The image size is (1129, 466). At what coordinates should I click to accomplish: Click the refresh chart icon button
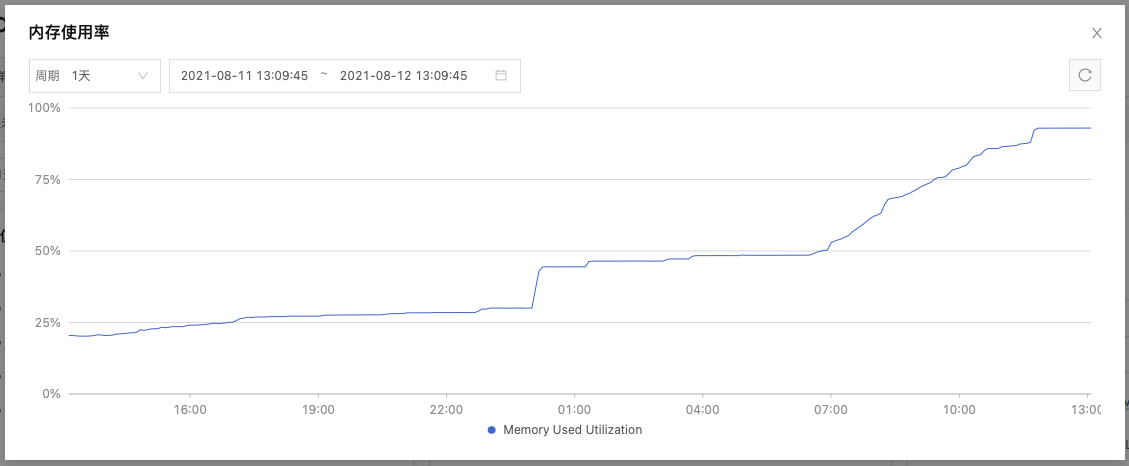(x=1085, y=75)
